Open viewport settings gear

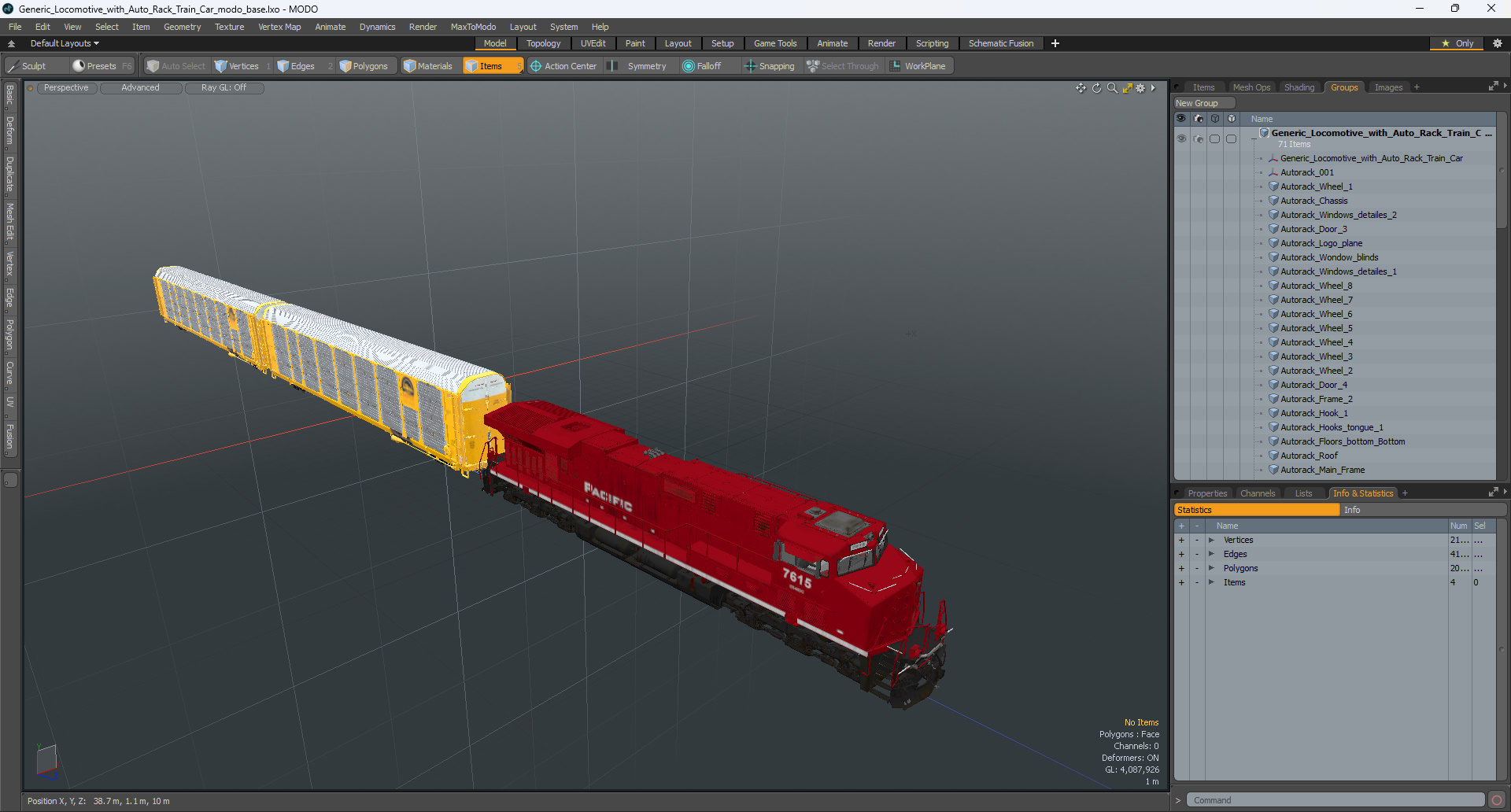1140,88
